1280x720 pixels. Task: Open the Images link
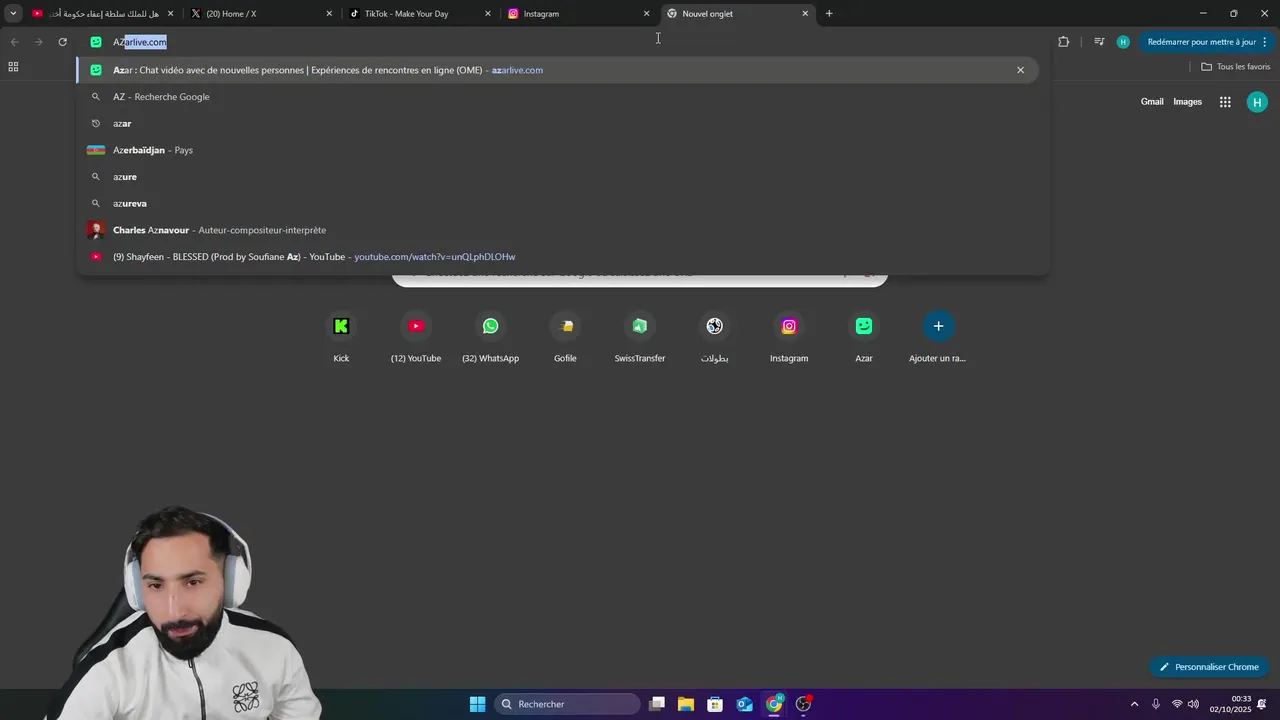1187,102
